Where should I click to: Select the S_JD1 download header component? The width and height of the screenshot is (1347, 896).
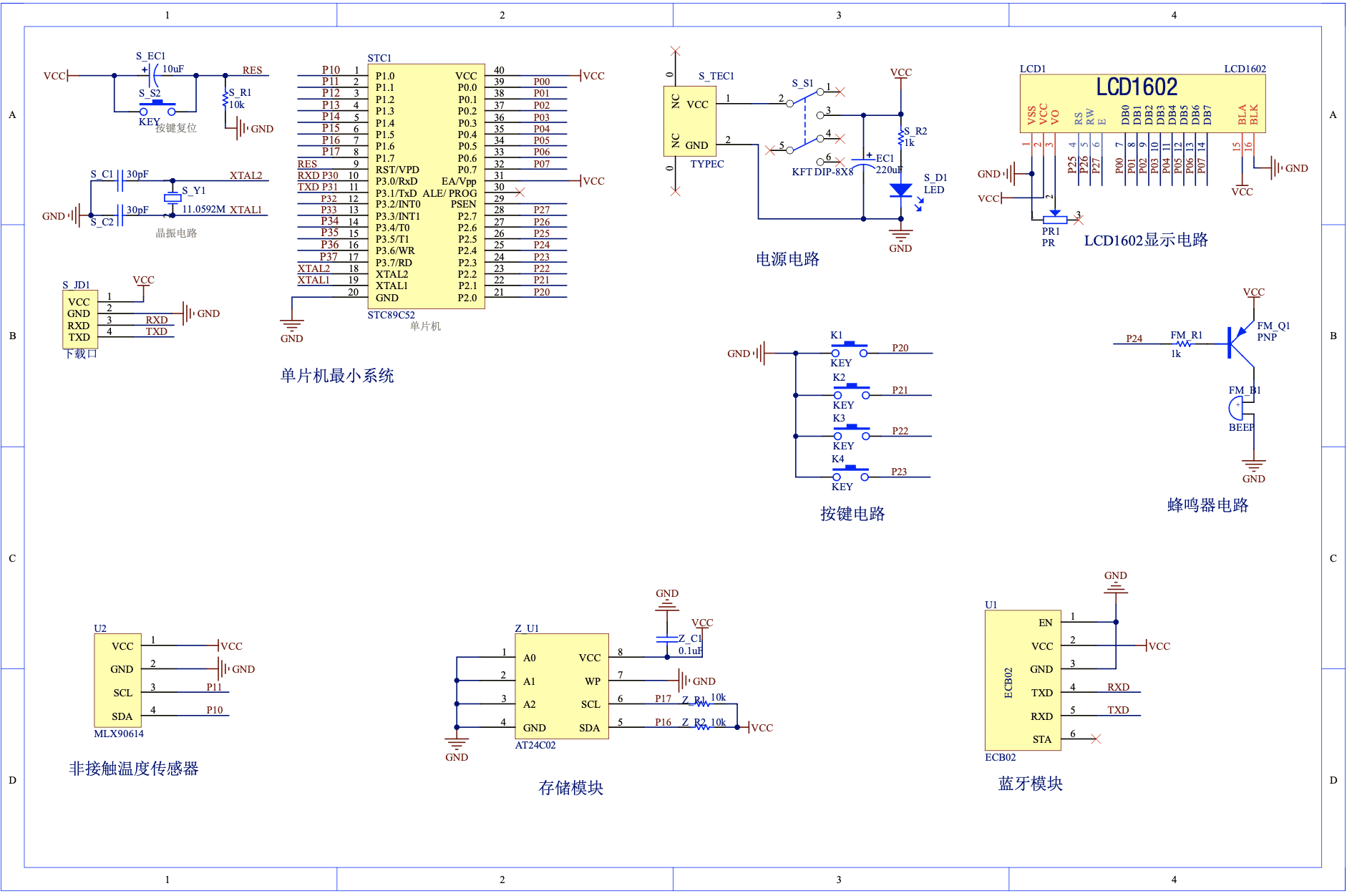[x=80, y=319]
